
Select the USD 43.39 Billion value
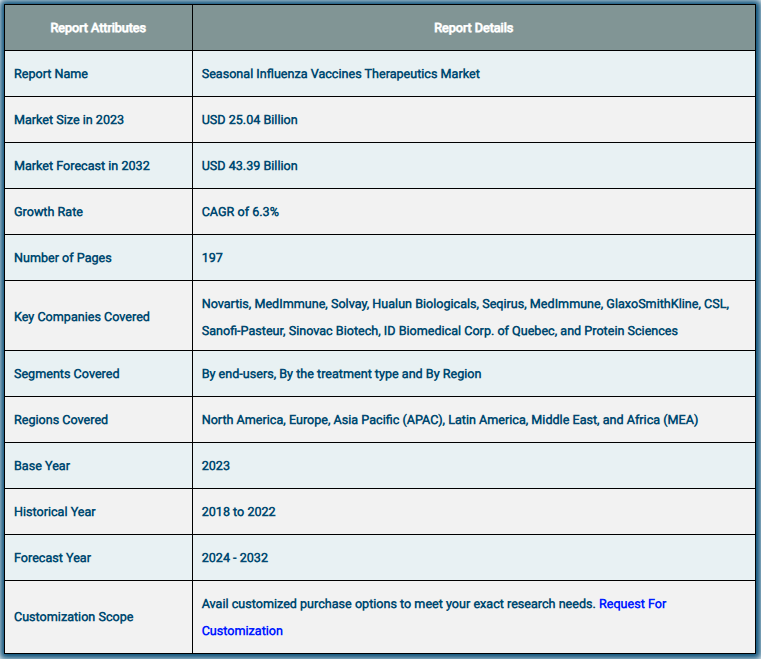pyautogui.click(x=249, y=166)
